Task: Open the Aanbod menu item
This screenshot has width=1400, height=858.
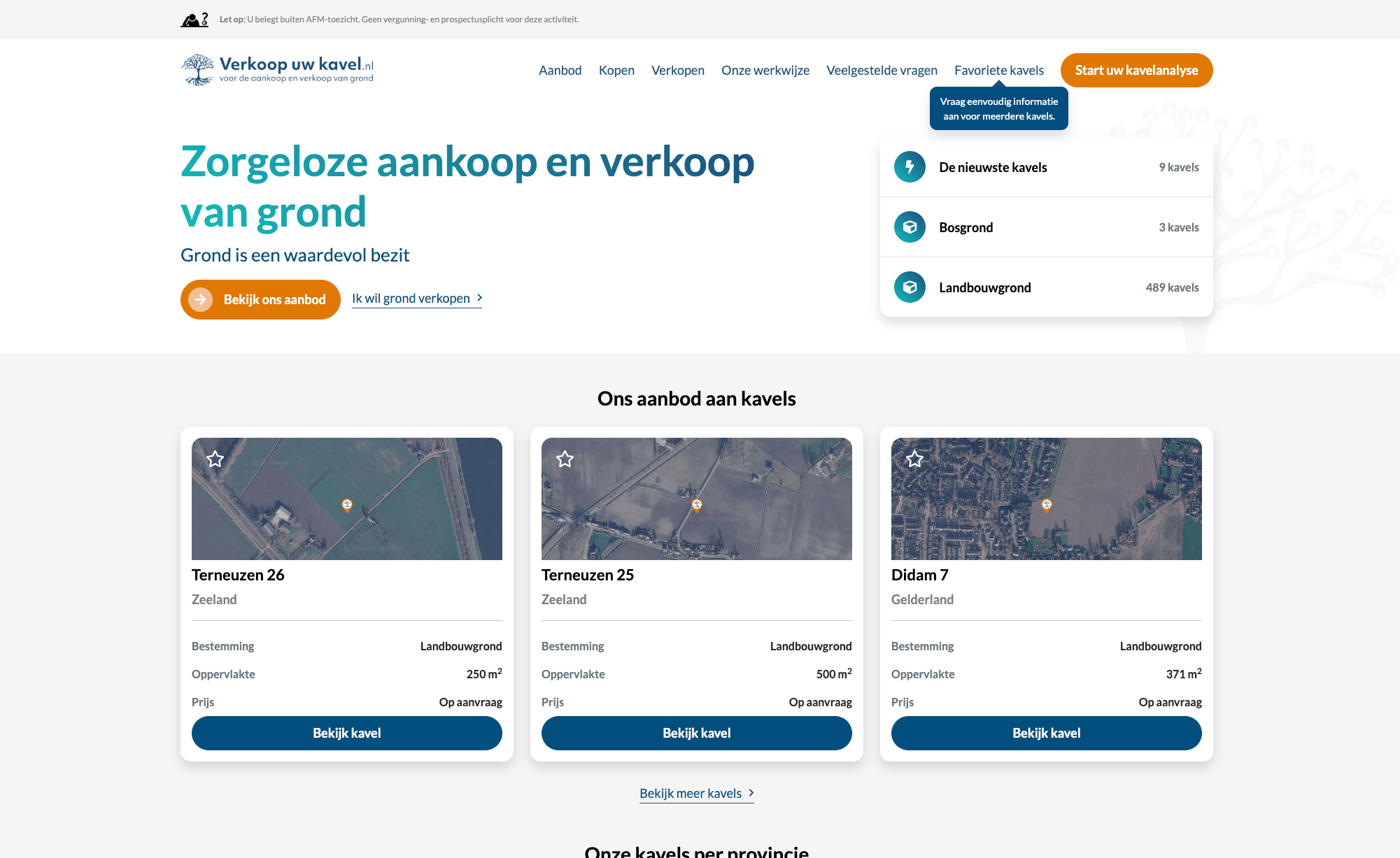Action: (560, 70)
